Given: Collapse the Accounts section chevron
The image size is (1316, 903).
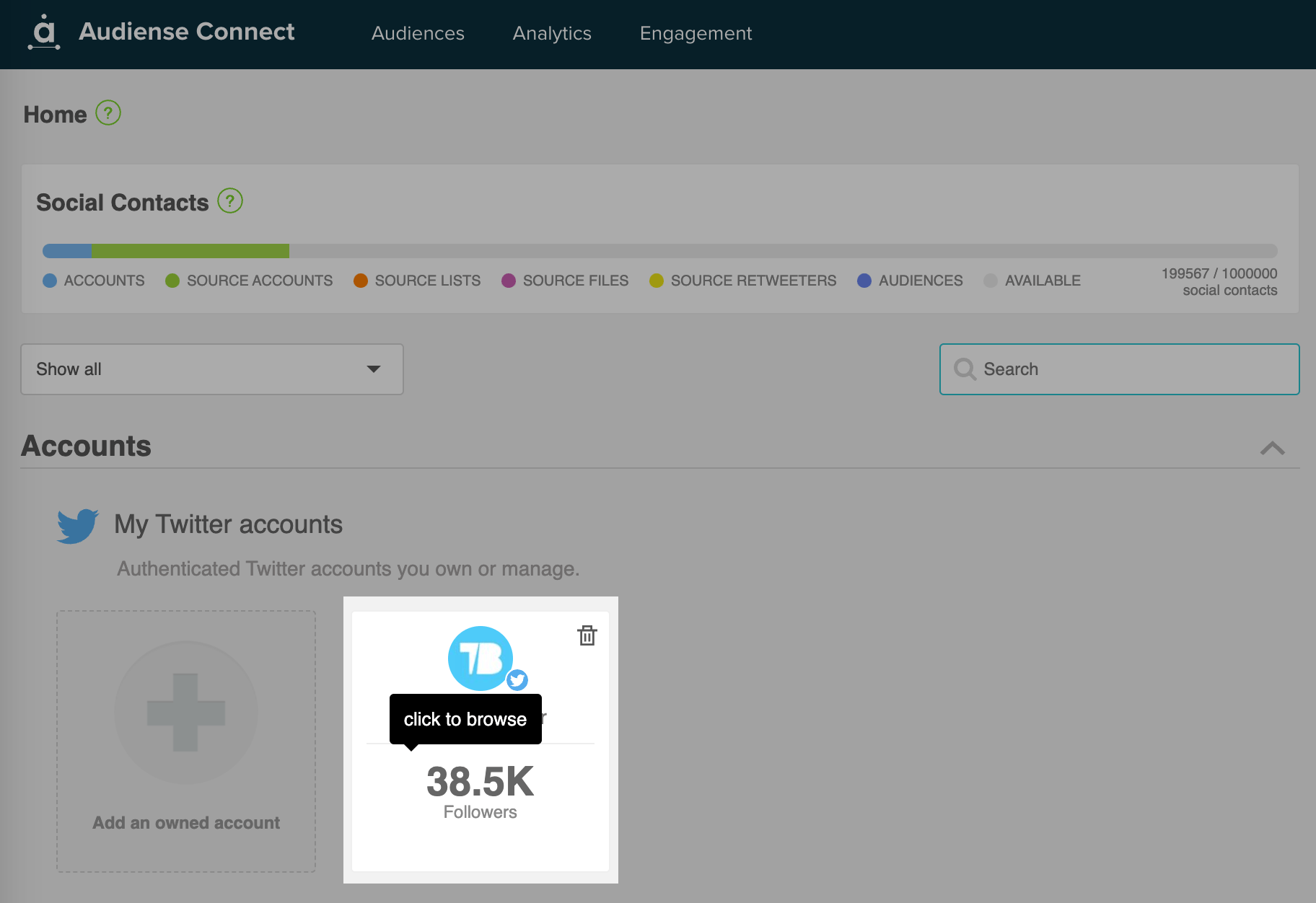Looking at the screenshot, I should 1272,448.
